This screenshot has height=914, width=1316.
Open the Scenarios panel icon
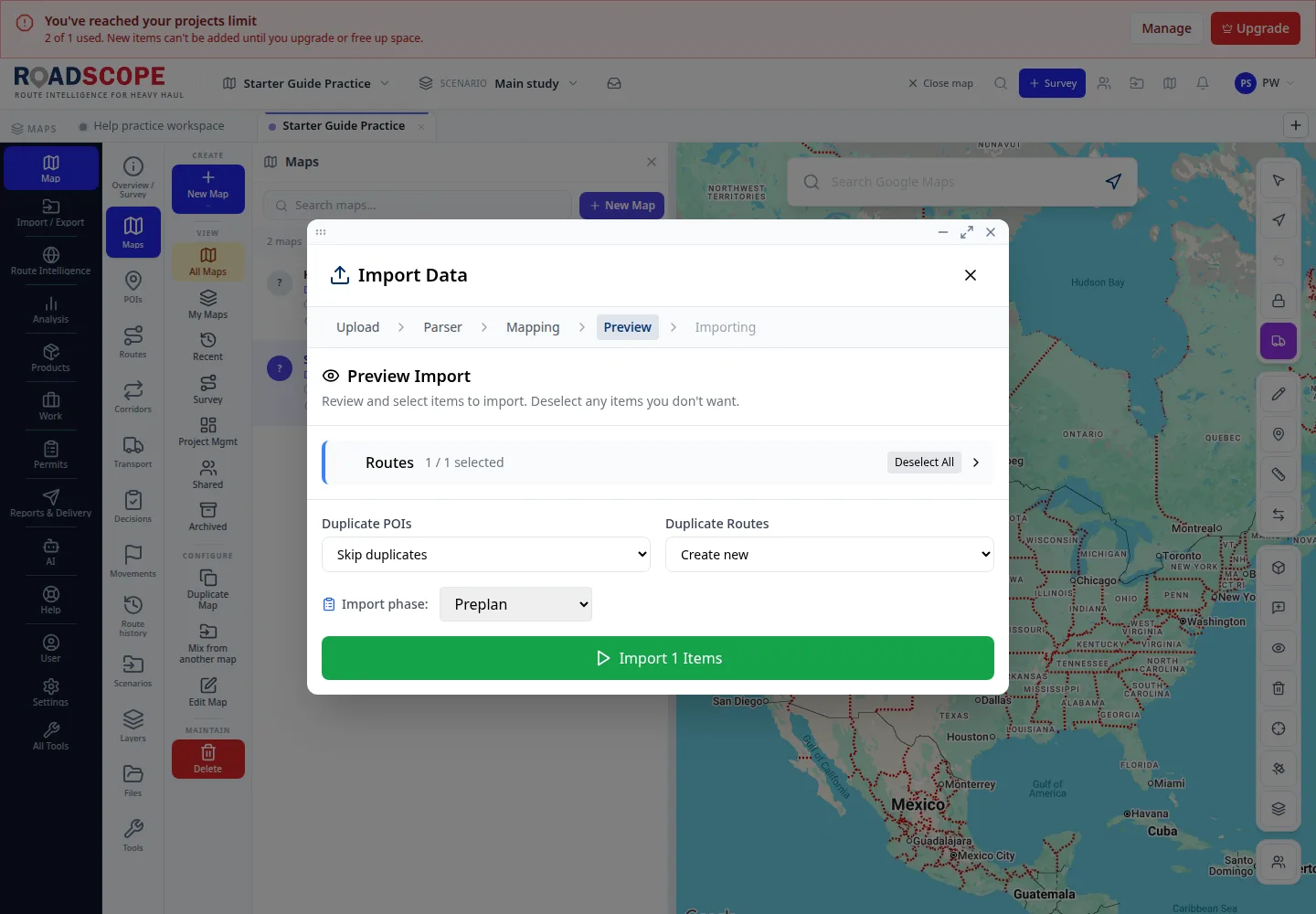pyautogui.click(x=133, y=671)
